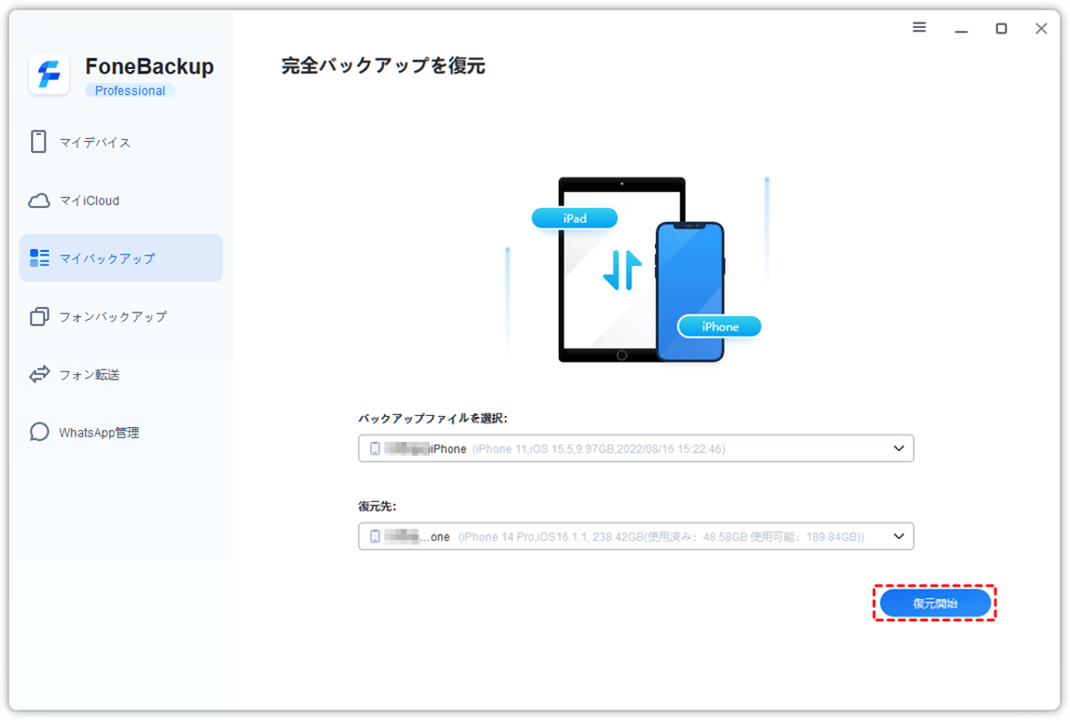1070x720 pixels.
Task: Click the マイバックアップ list icon
Action: pyautogui.click(x=40, y=258)
